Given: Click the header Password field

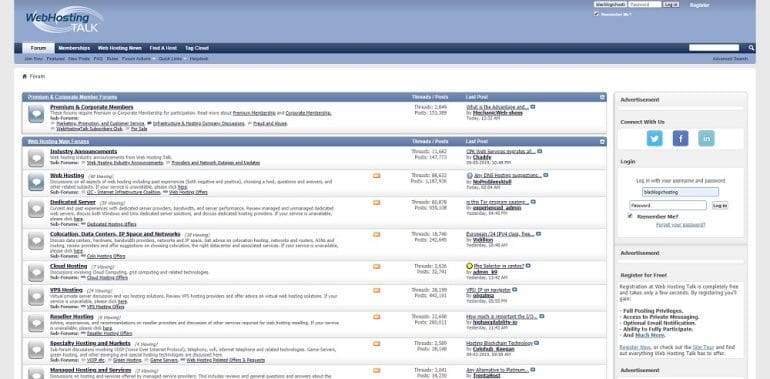Looking at the screenshot, I should tap(645, 4).
